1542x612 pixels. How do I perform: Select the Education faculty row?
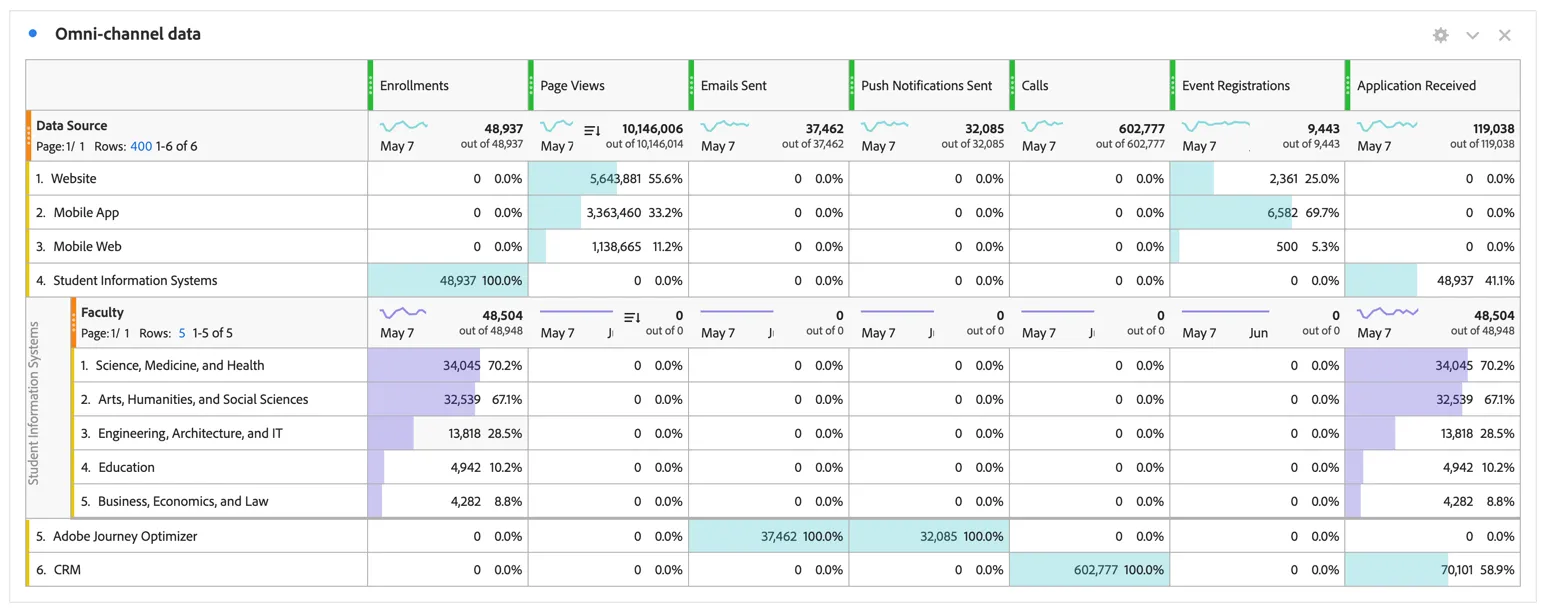tap(220, 467)
